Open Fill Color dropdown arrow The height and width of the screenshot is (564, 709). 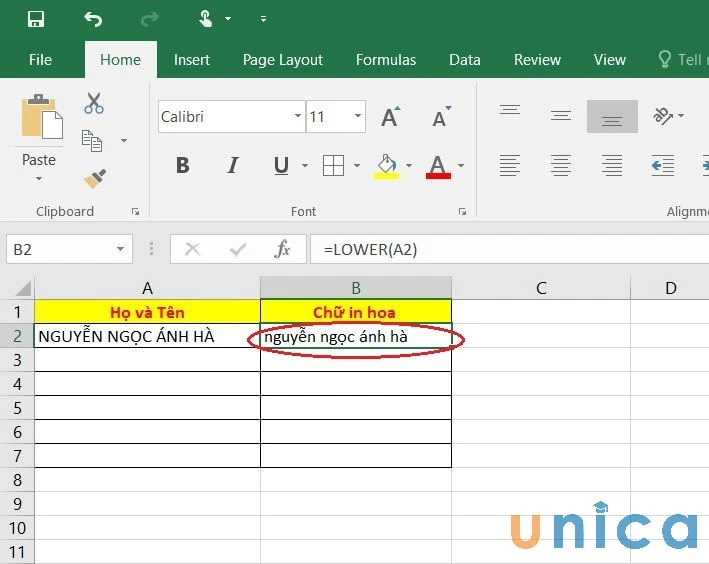click(409, 166)
